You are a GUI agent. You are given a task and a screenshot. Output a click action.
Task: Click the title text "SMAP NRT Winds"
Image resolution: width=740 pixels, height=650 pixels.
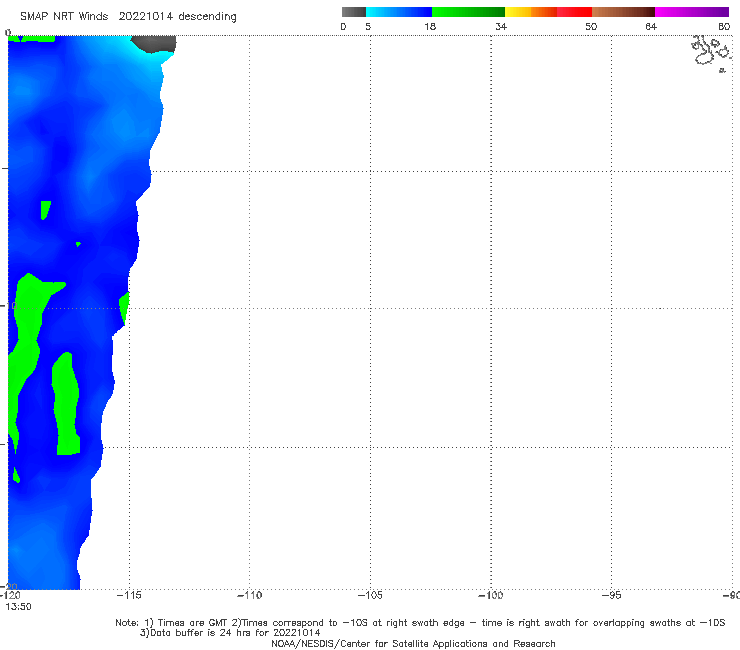[x=64, y=16]
